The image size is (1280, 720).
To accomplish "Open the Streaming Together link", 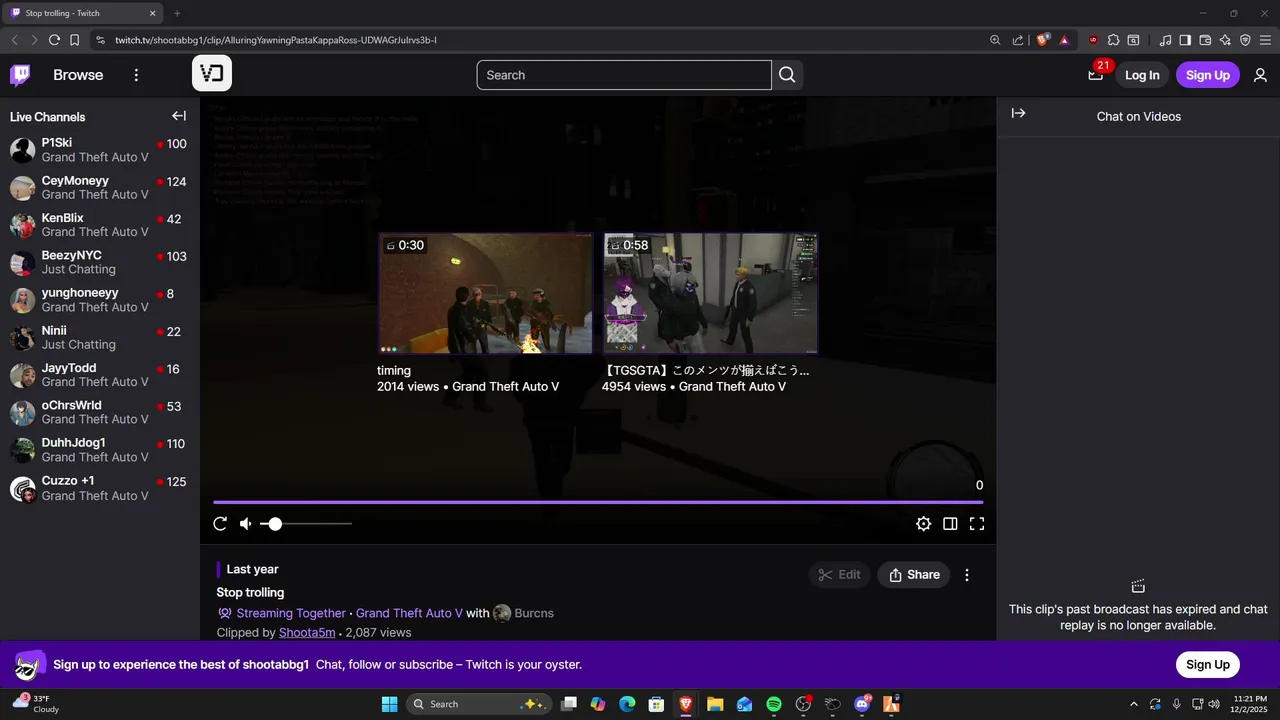I will click(291, 613).
